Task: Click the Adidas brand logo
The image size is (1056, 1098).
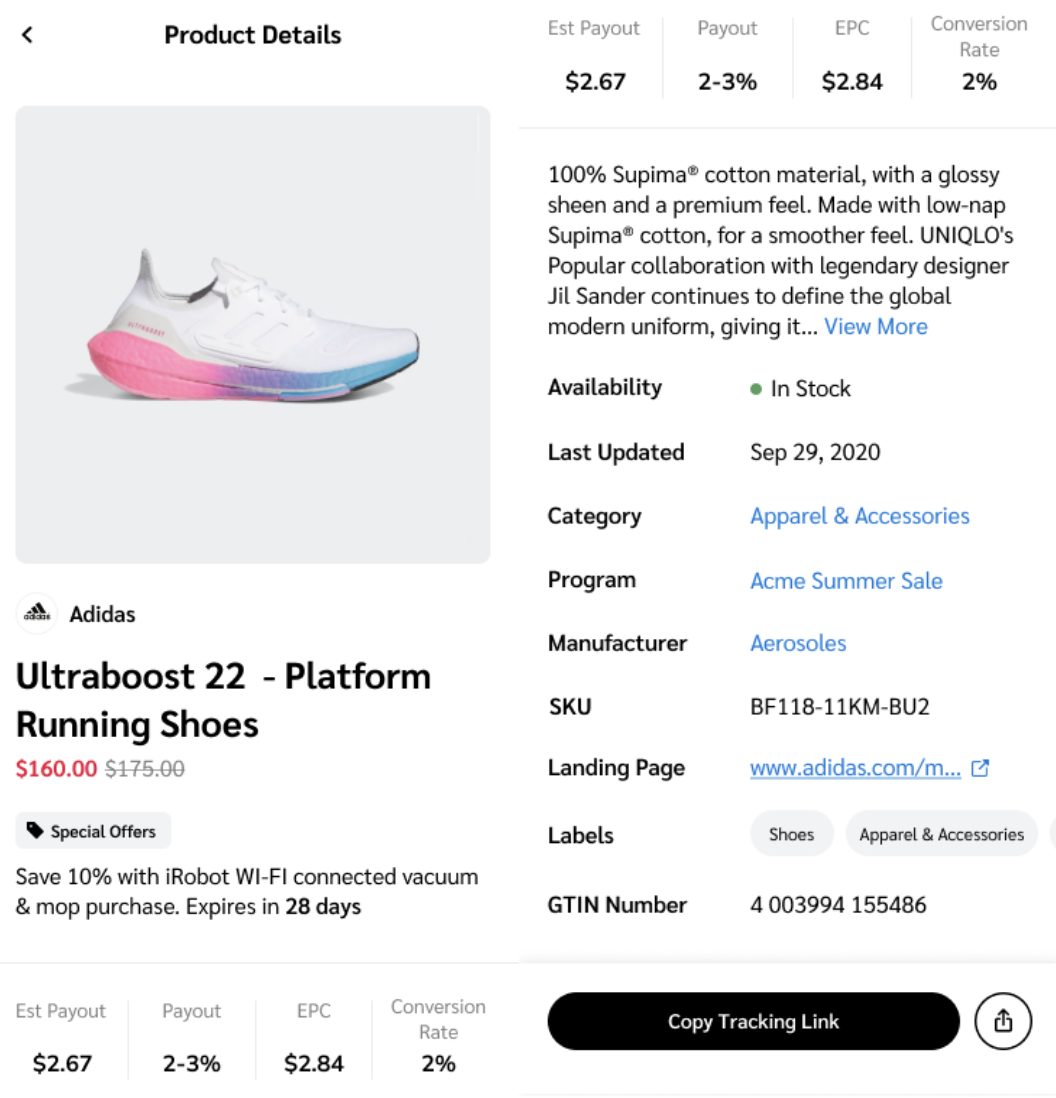Action: click(37, 614)
